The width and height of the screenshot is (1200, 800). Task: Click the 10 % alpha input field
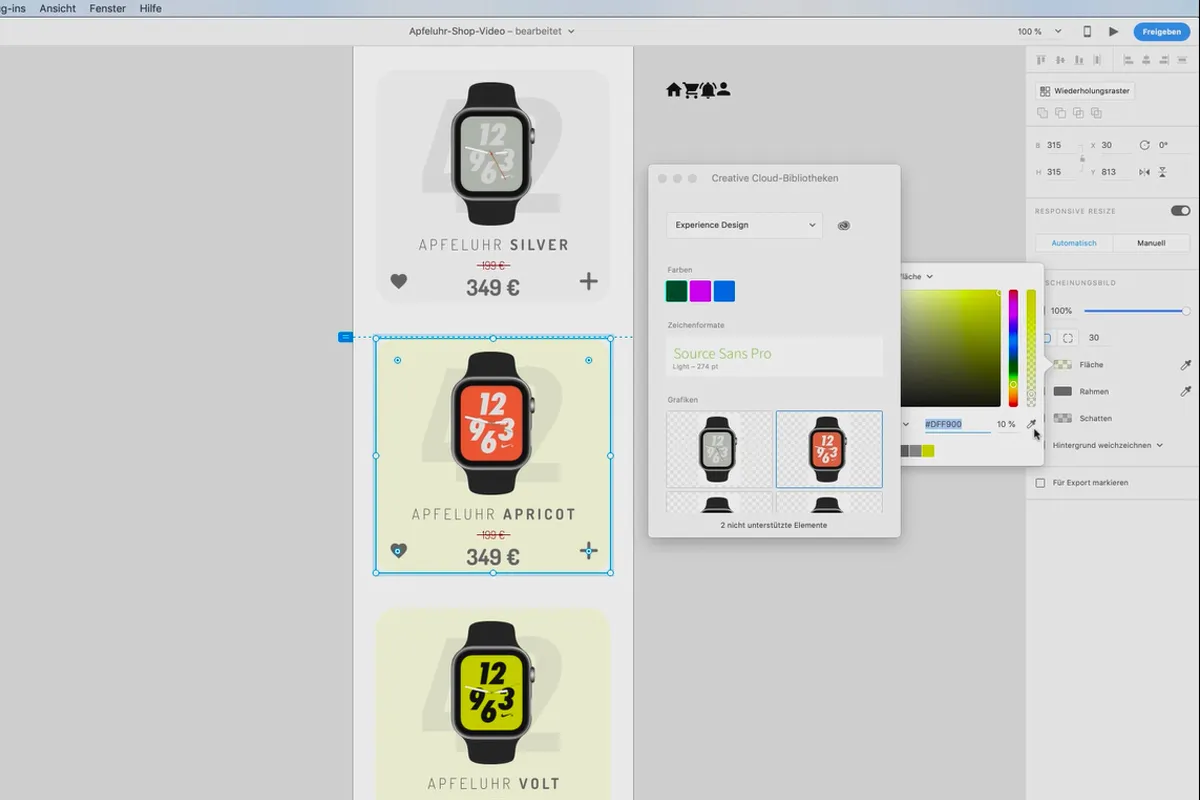tap(1006, 424)
